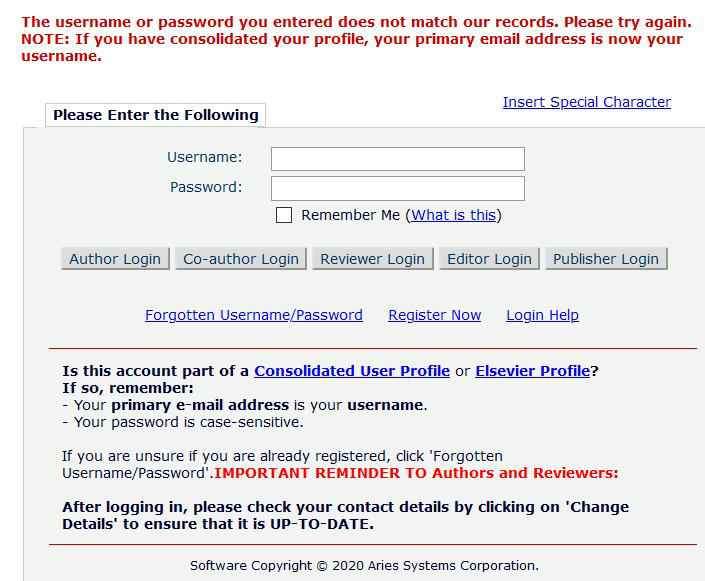The height and width of the screenshot is (581, 705).
Task: Open the 'What is this' link
Action: coord(454,215)
